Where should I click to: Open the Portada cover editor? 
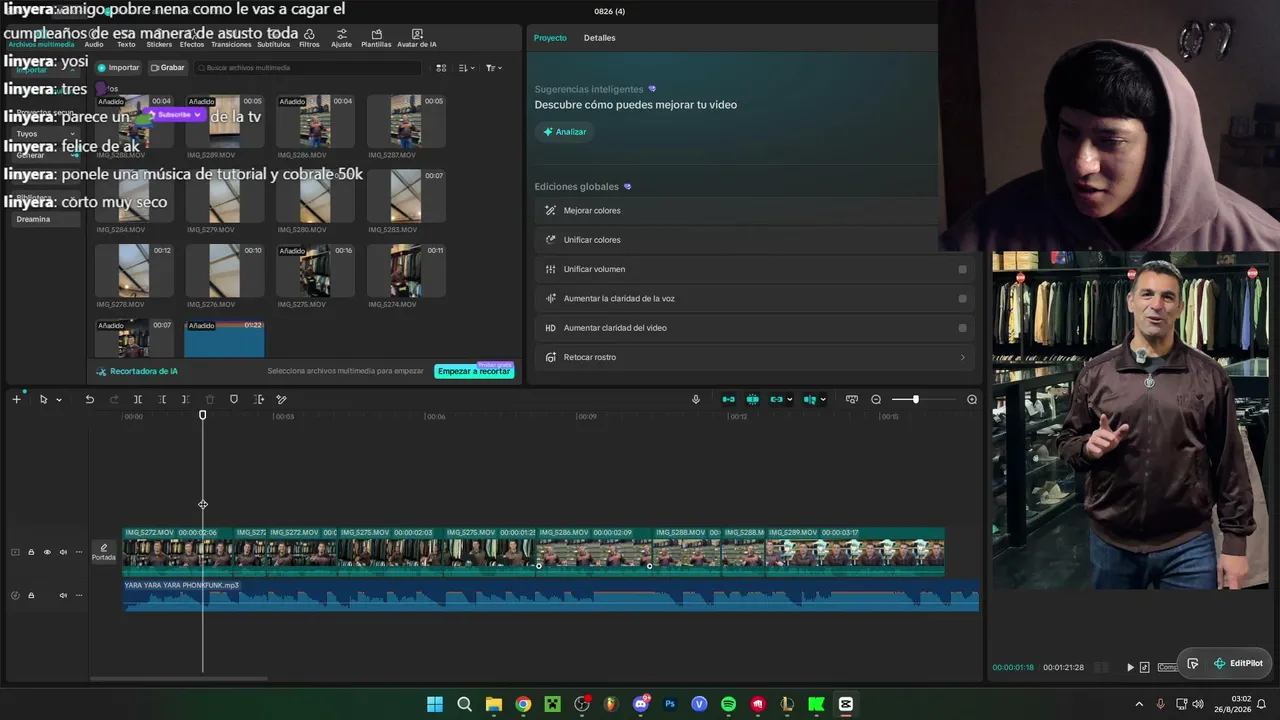click(104, 552)
